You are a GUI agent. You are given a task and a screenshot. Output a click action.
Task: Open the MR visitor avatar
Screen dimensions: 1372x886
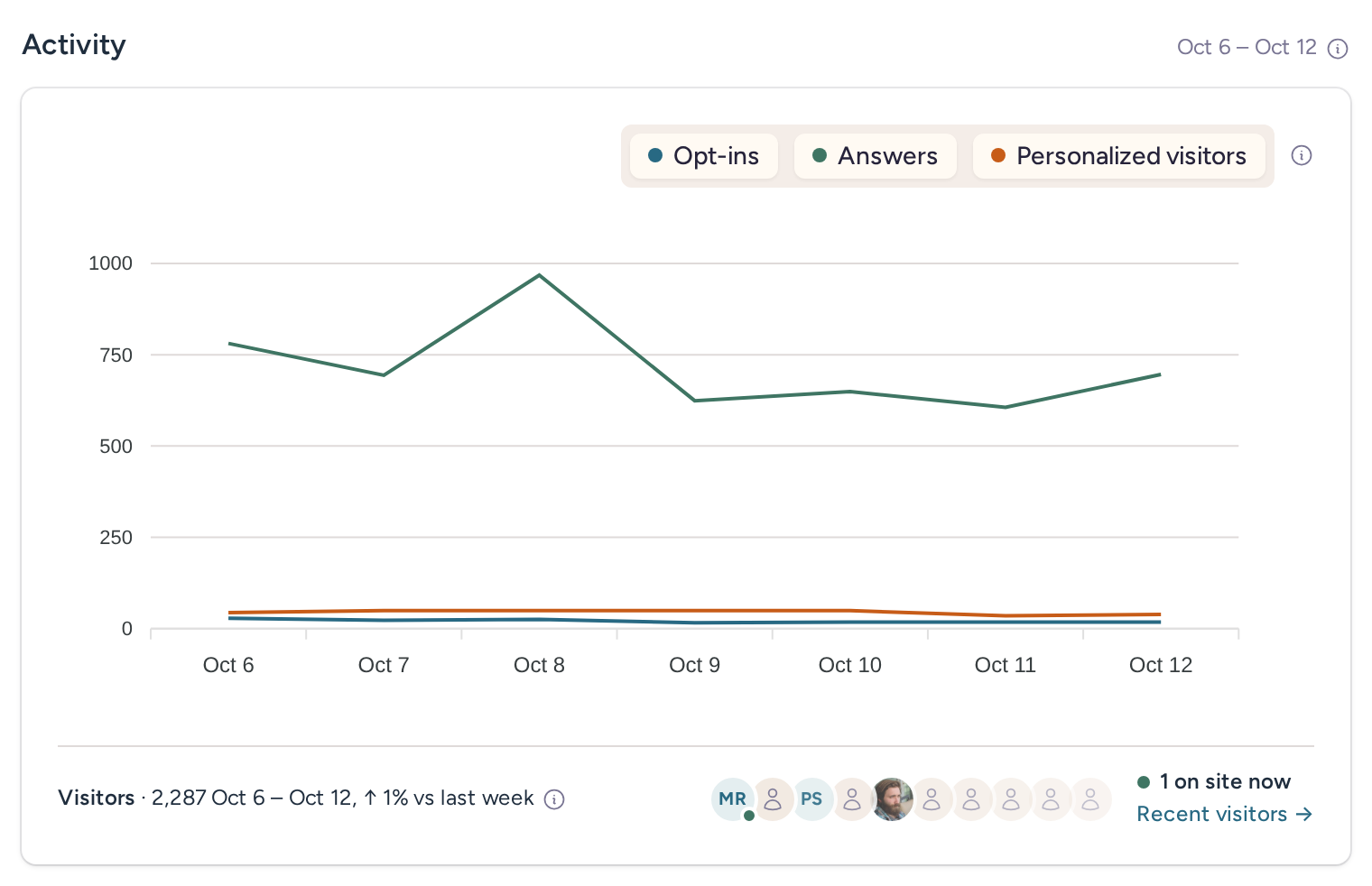pos(732,798)
